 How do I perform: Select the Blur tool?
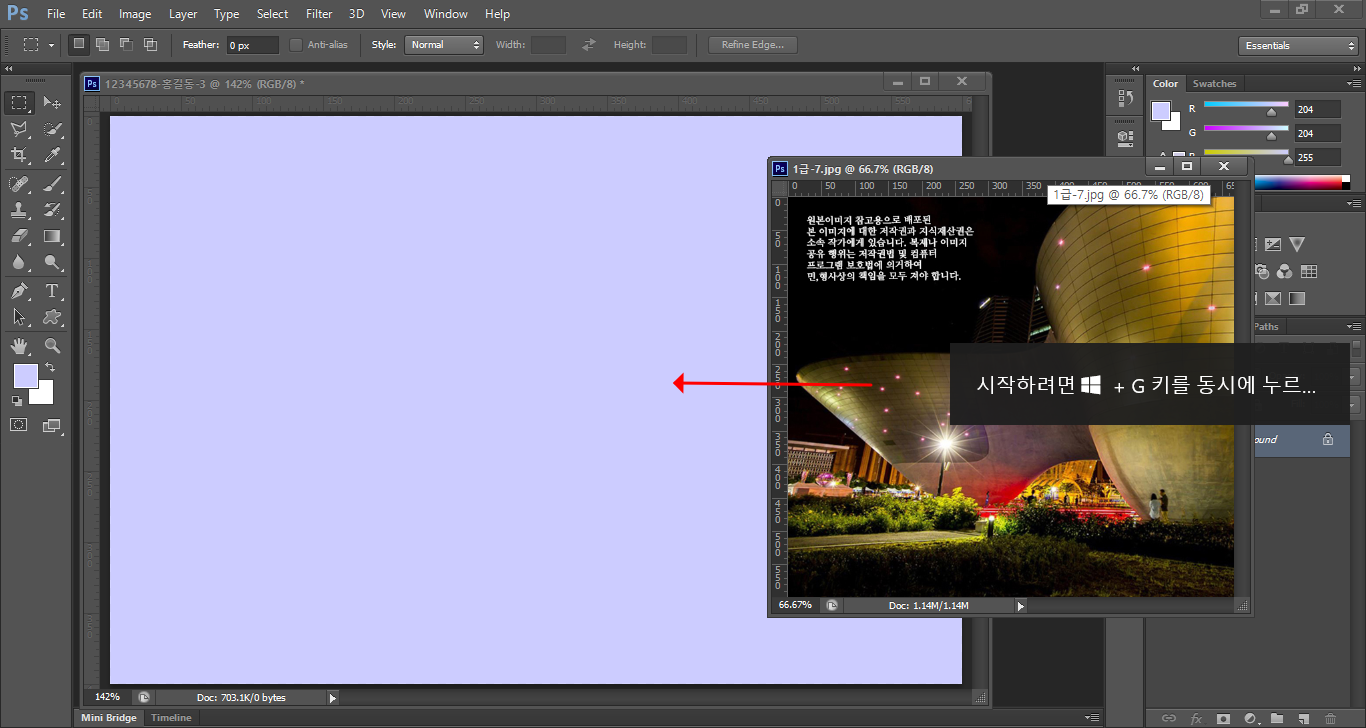pos(19,263)
